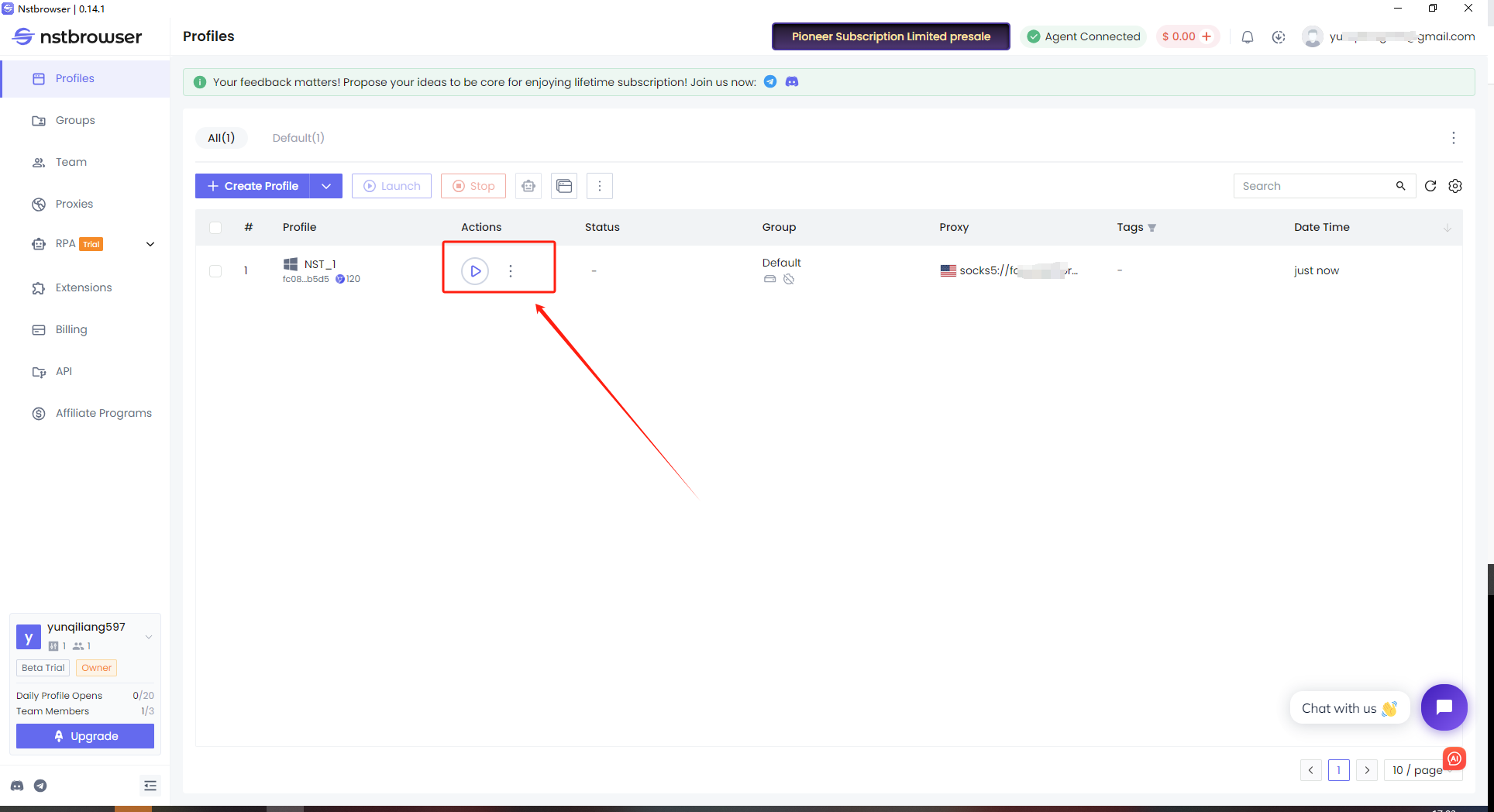Toggle the select-all header checkbox
Image resolution: width=1494 pixels, height=812 pixels.
coord(215,228)
